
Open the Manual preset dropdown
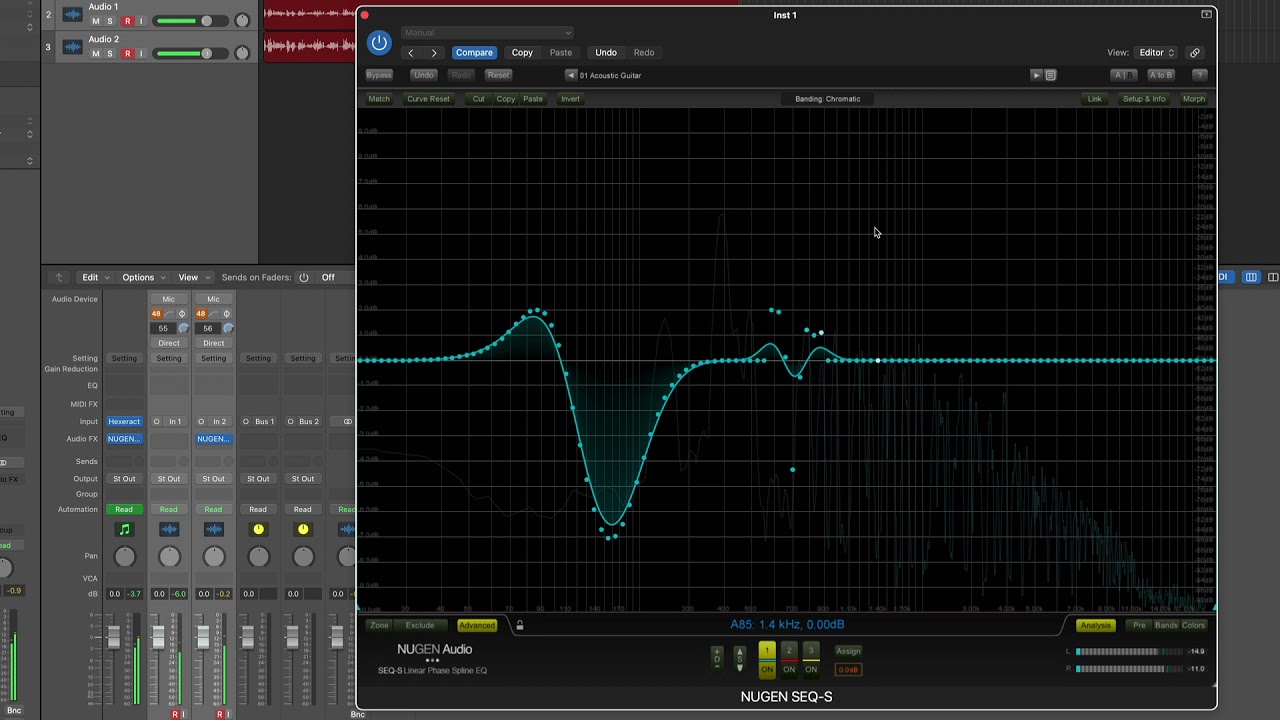coord(487,33)
